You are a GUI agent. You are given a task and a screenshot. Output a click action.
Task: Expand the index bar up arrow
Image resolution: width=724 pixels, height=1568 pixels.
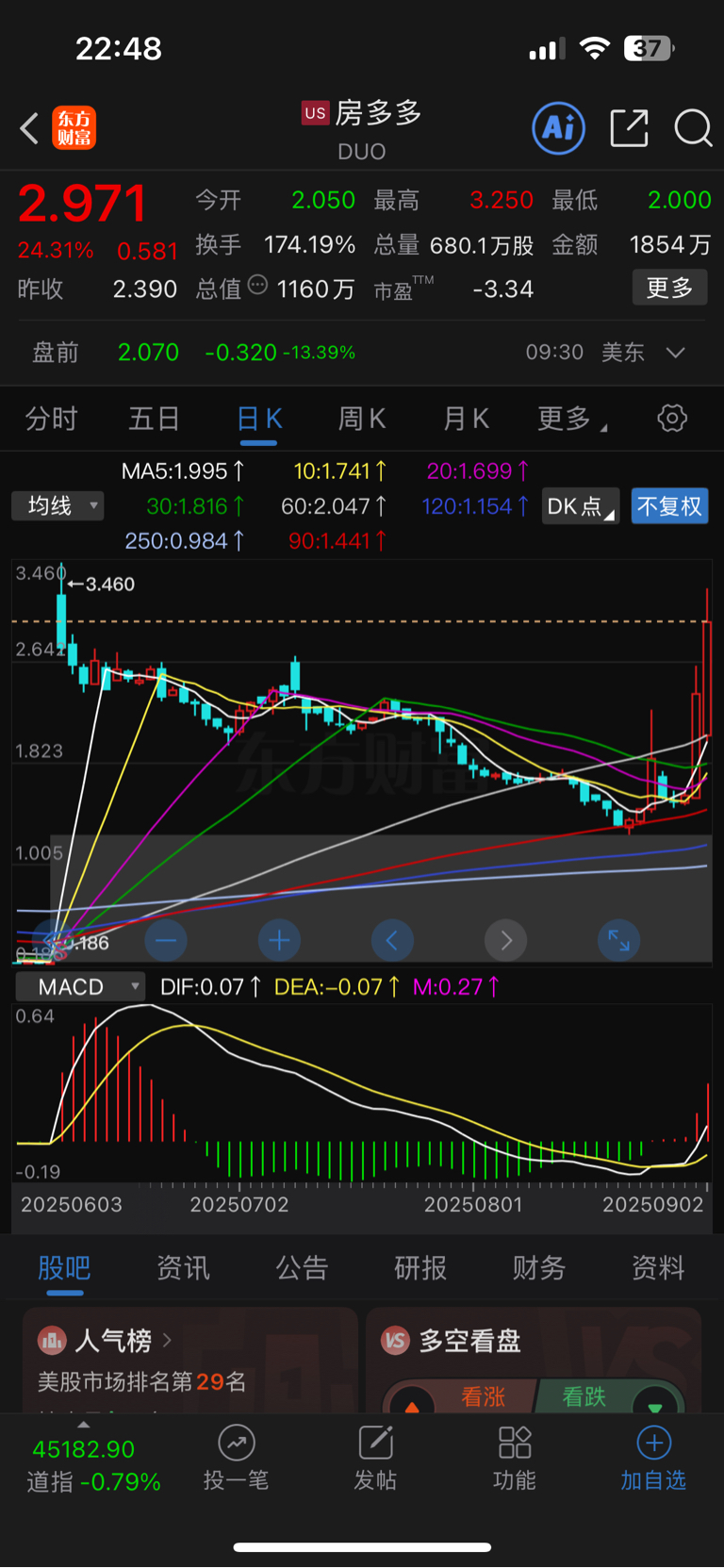pyautogui.click(x=84, y=1424)
